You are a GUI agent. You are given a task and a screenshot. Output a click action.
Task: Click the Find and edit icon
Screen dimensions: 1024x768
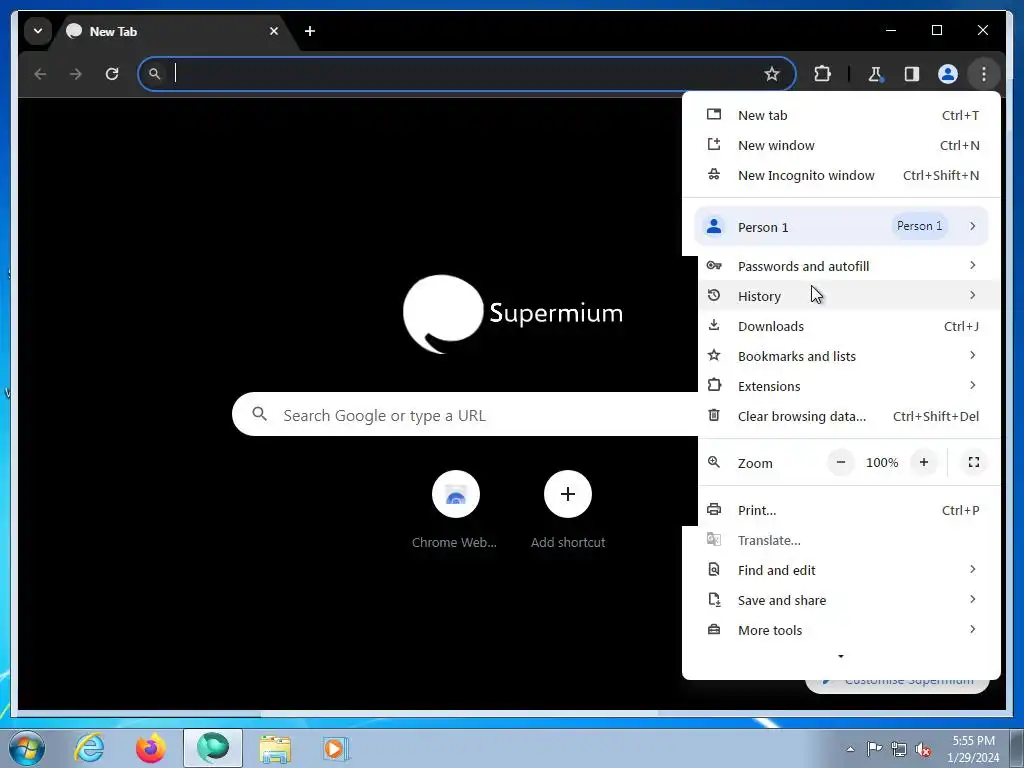click(714, 569)
